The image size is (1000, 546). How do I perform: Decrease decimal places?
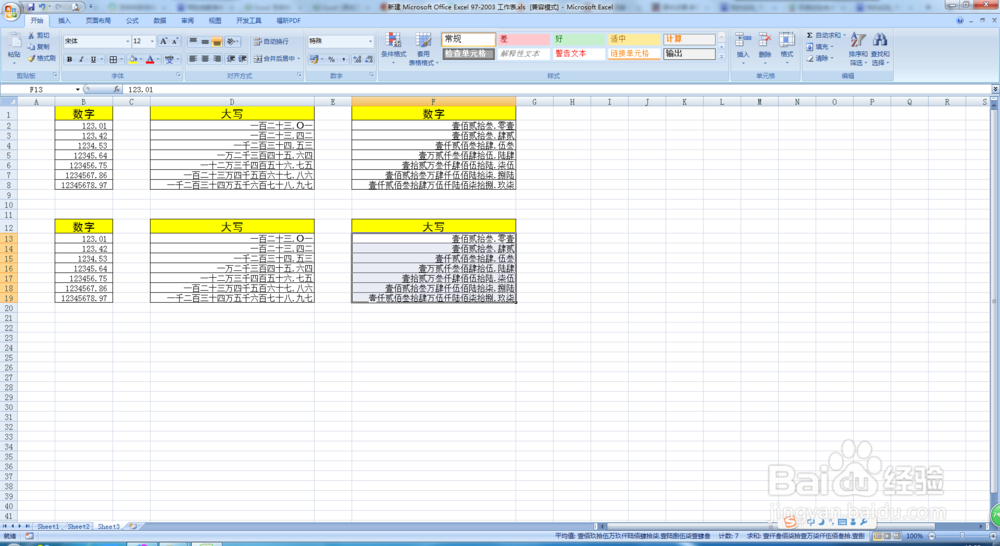[x=369, y=59]
